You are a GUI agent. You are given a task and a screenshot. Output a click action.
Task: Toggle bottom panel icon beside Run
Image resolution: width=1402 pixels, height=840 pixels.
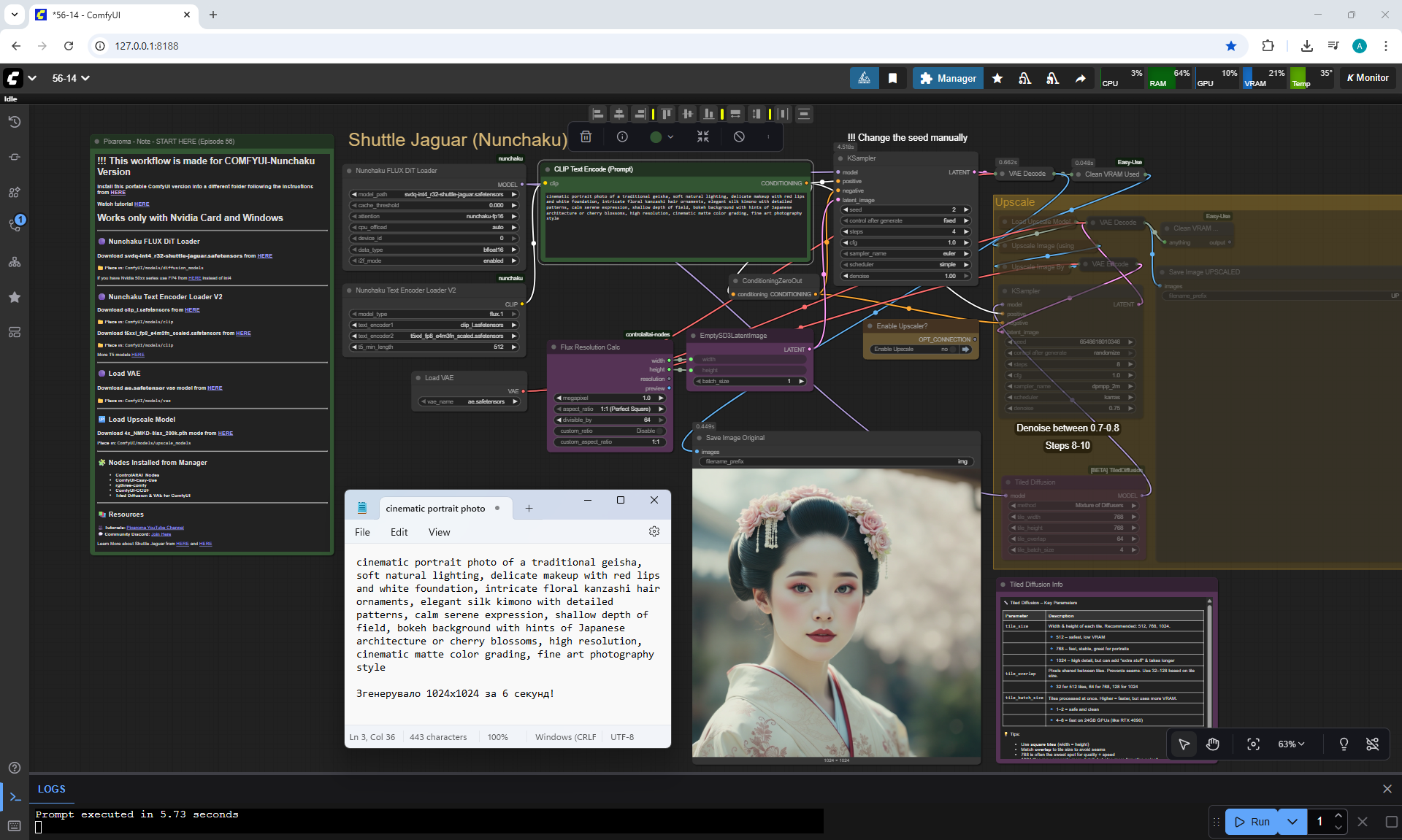tap(1391, 822)
